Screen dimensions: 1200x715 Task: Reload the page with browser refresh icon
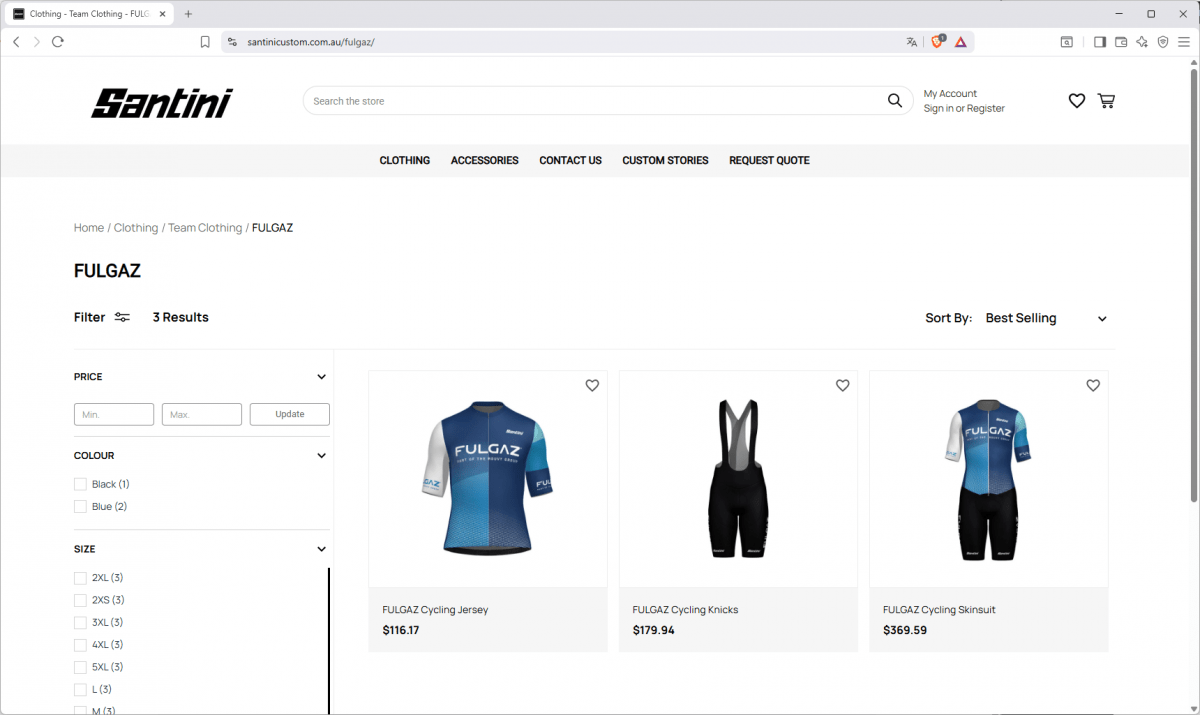pos(58,42)
